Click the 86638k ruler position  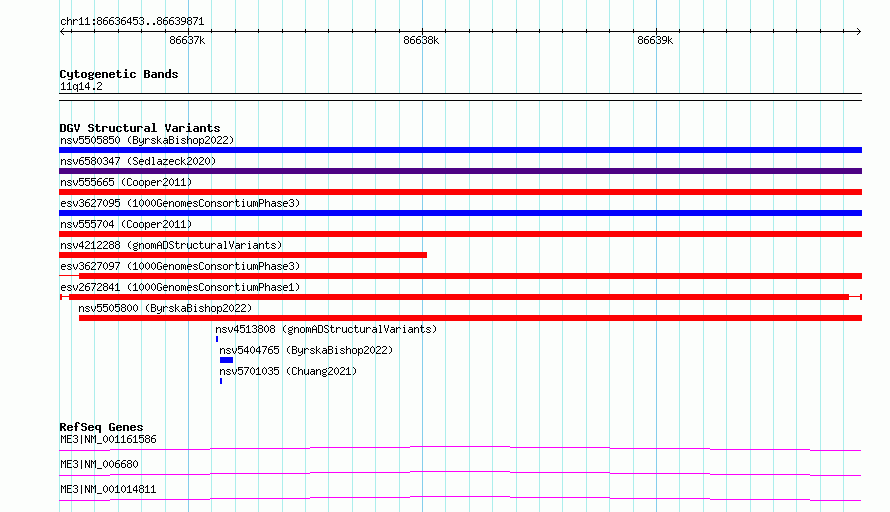point(421,40)
